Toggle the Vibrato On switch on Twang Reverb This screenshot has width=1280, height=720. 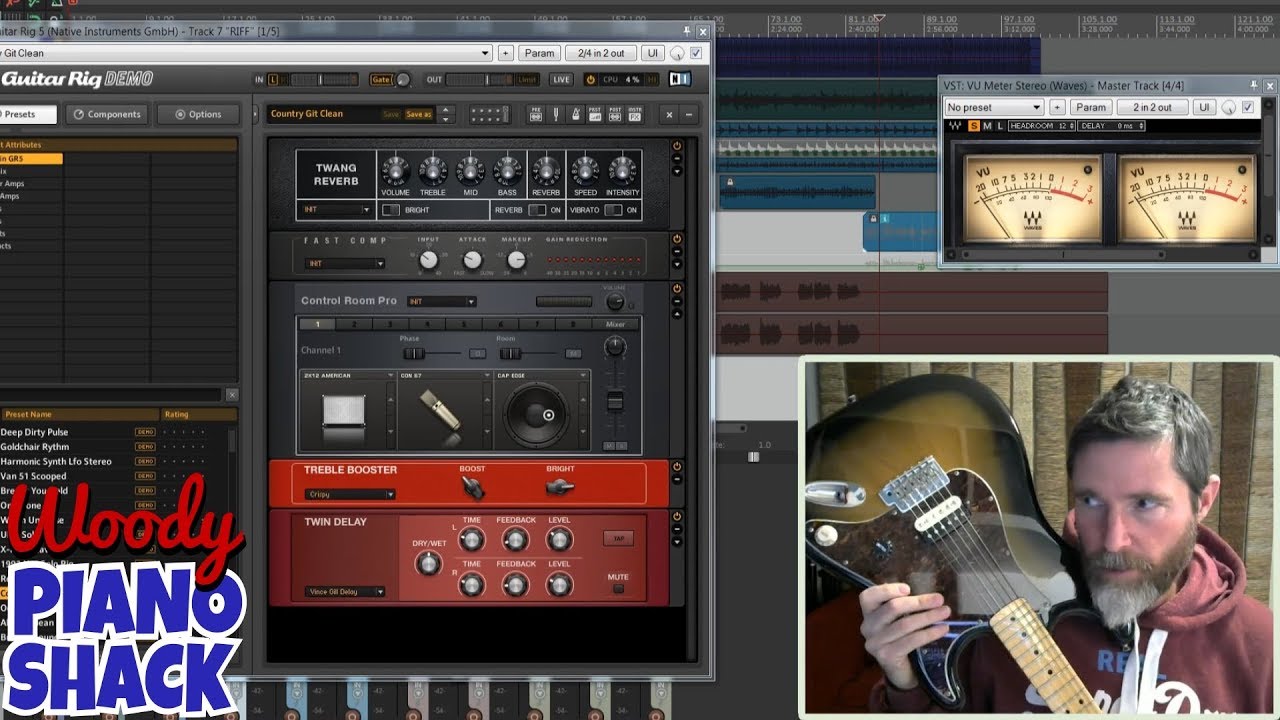613,210
